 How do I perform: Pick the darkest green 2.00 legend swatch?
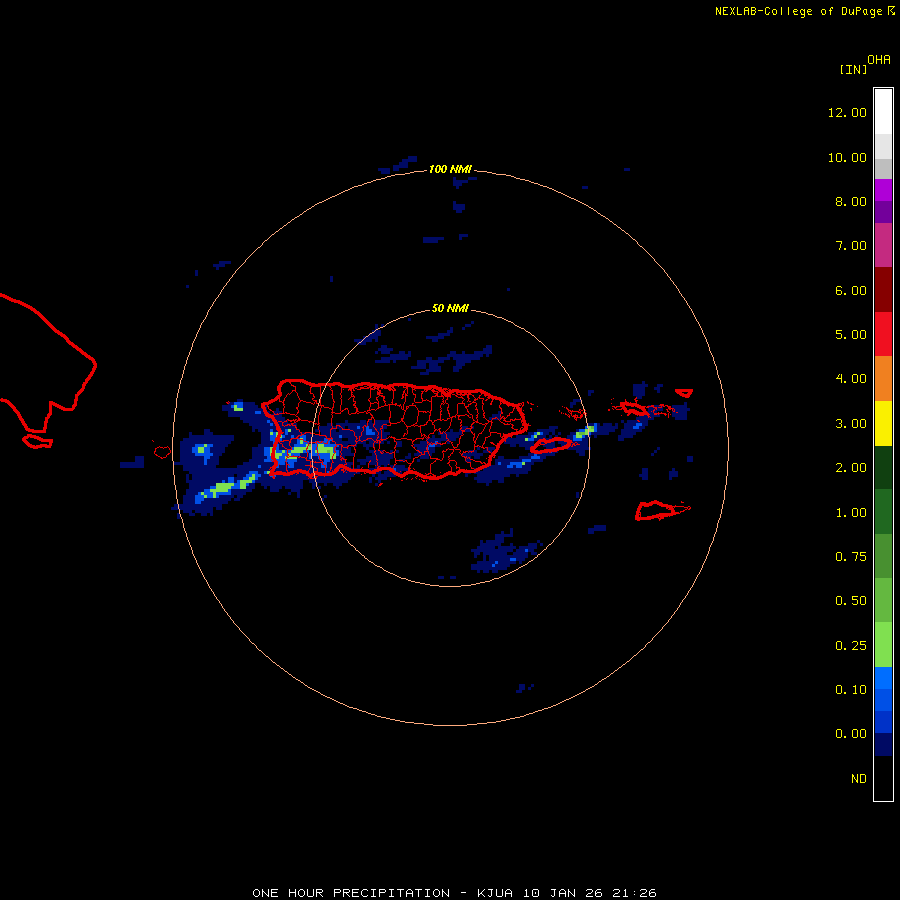pyautogui.click(x=883, y=467)
